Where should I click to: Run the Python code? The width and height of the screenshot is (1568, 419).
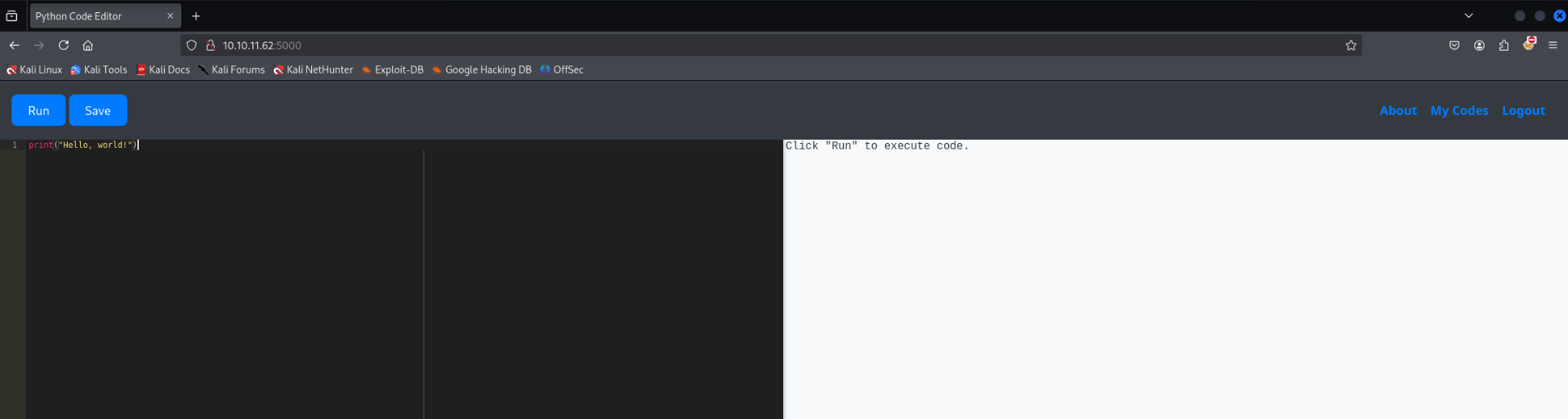[38, 110]
